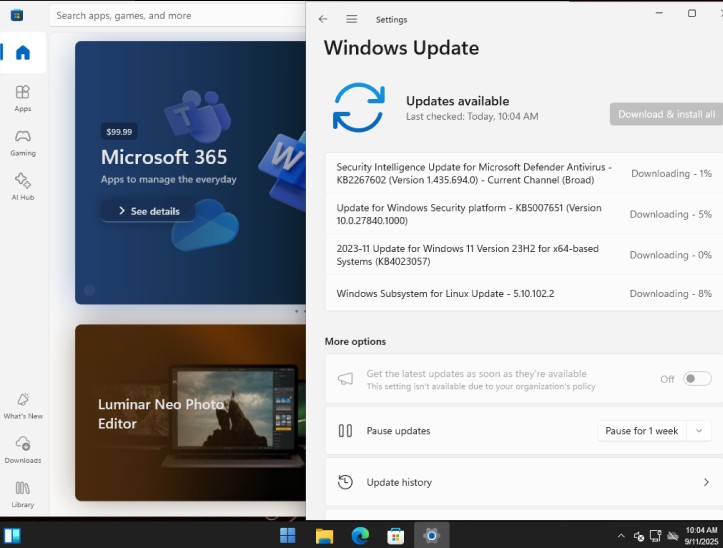
Task: Click Downloading - 5% status
Action: tap(671, 214)
